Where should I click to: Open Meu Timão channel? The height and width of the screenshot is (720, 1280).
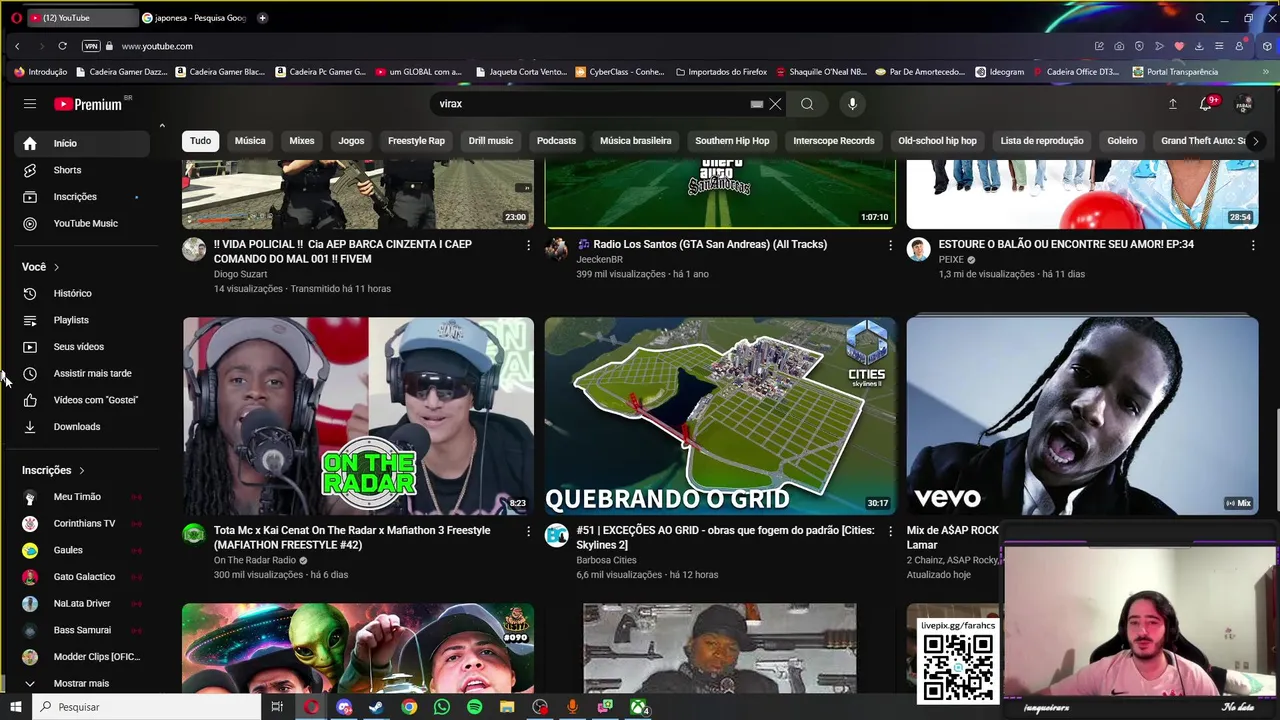tap(82, 497)
